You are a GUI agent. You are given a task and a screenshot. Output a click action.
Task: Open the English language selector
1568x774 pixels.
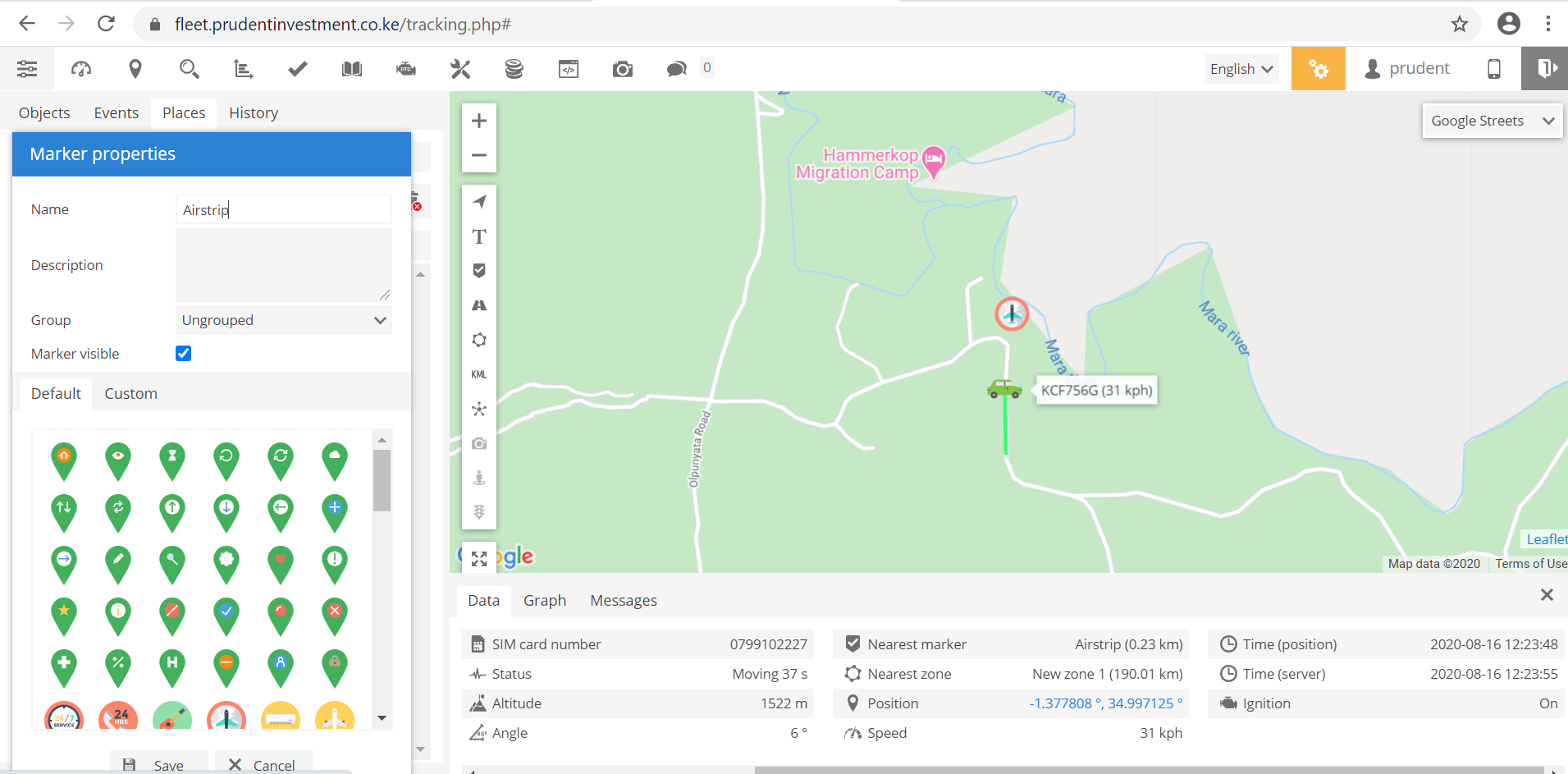tap(1241, 69)
